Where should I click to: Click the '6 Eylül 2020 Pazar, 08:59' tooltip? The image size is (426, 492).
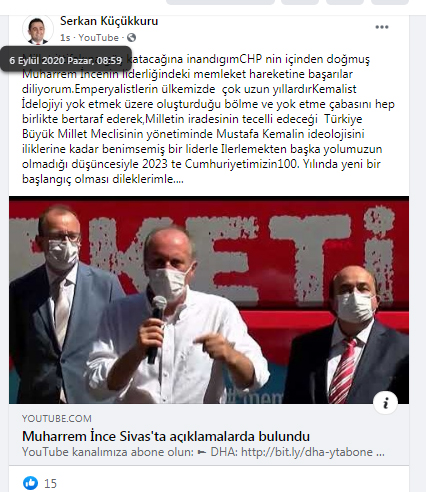(66, 60)
